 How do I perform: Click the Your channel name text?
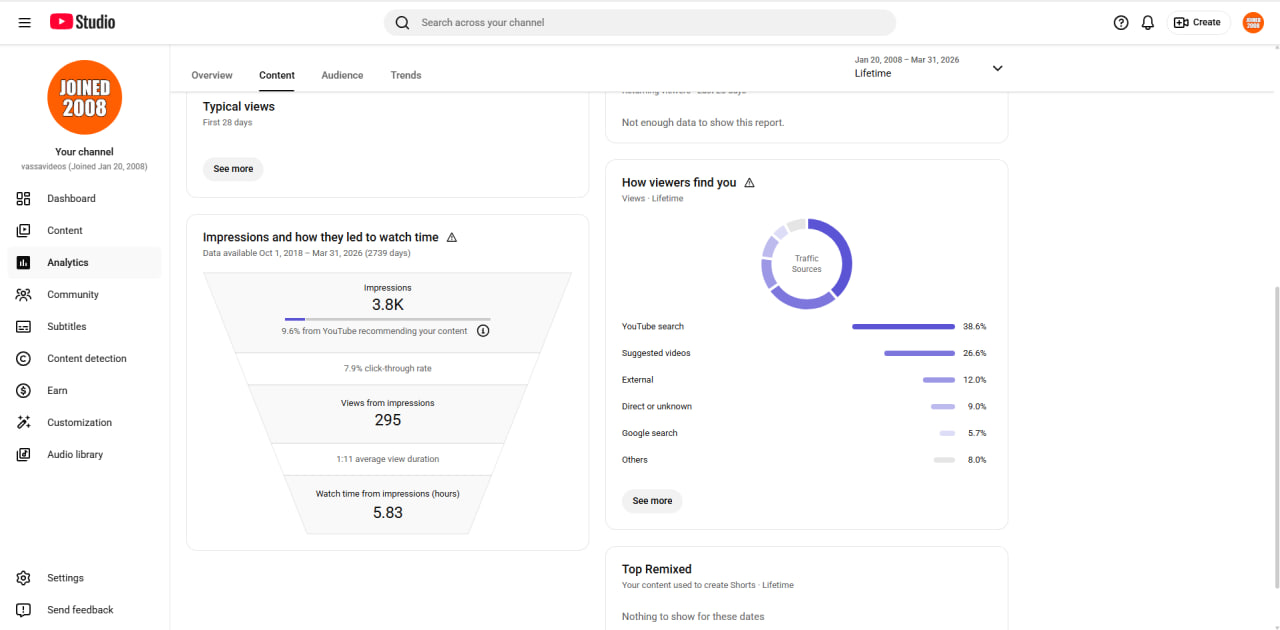(x=84, y=152)
